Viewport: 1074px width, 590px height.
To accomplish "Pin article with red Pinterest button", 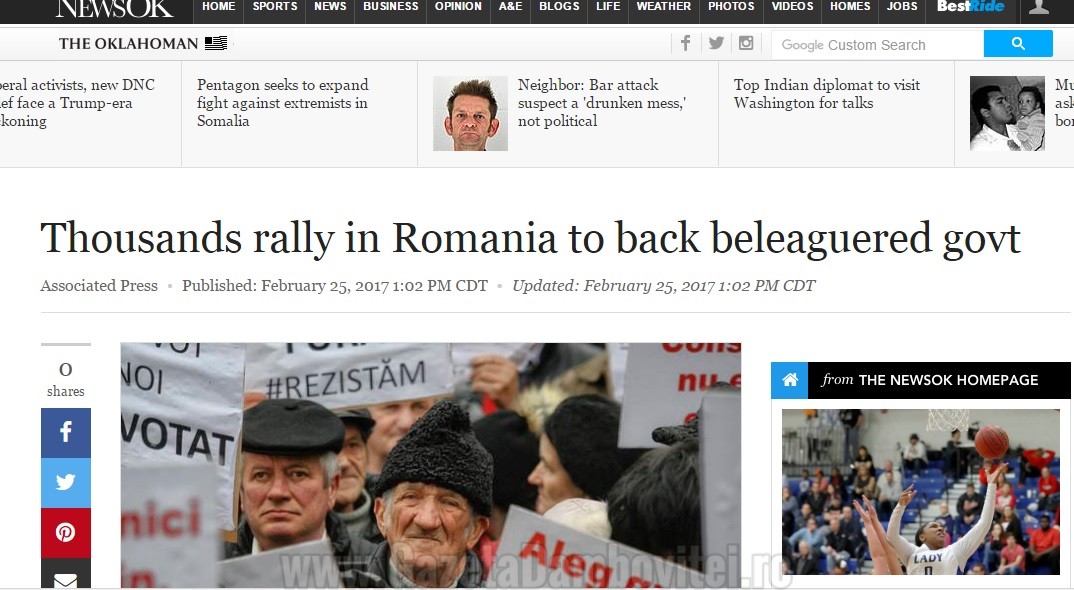I will tap(66, 532).
